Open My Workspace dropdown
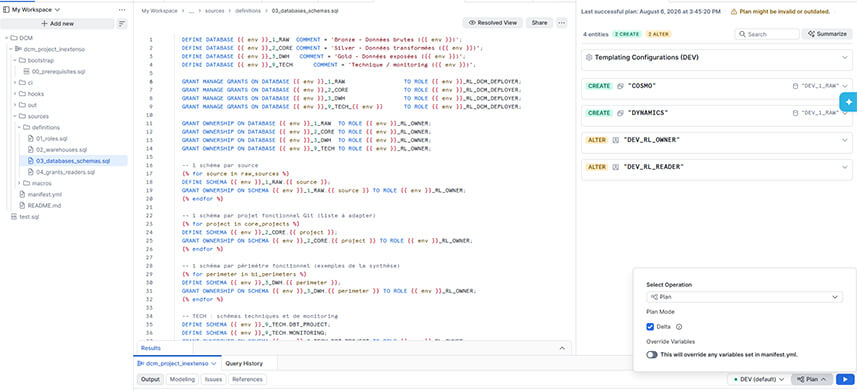857x391 pixels. coord(36,10)
